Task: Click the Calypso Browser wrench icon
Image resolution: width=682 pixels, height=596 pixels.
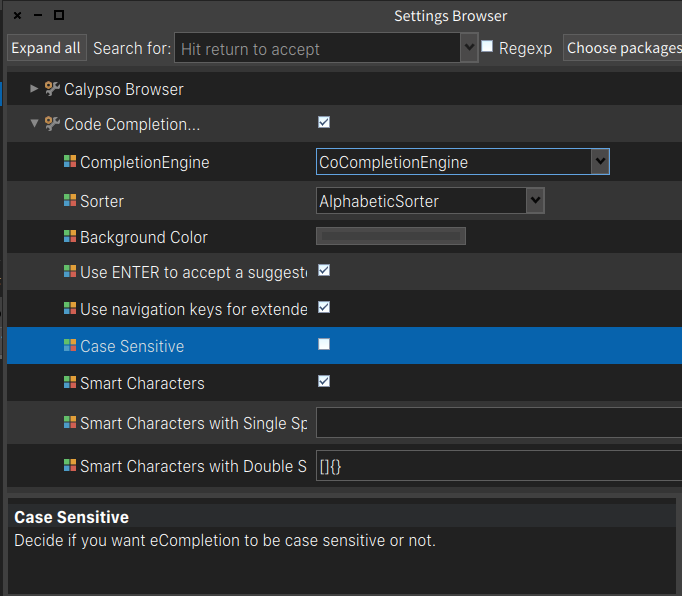Action: click(52, 89)
